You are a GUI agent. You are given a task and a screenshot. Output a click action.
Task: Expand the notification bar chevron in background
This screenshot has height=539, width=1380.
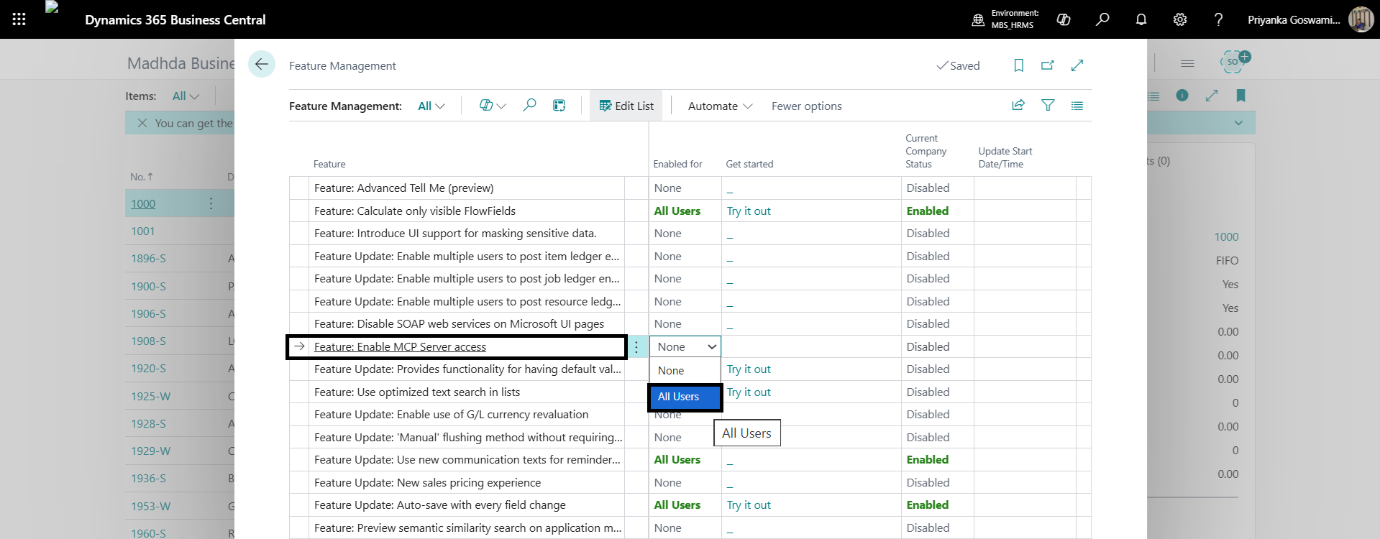pyautogui.click(x=1240, y=123)
